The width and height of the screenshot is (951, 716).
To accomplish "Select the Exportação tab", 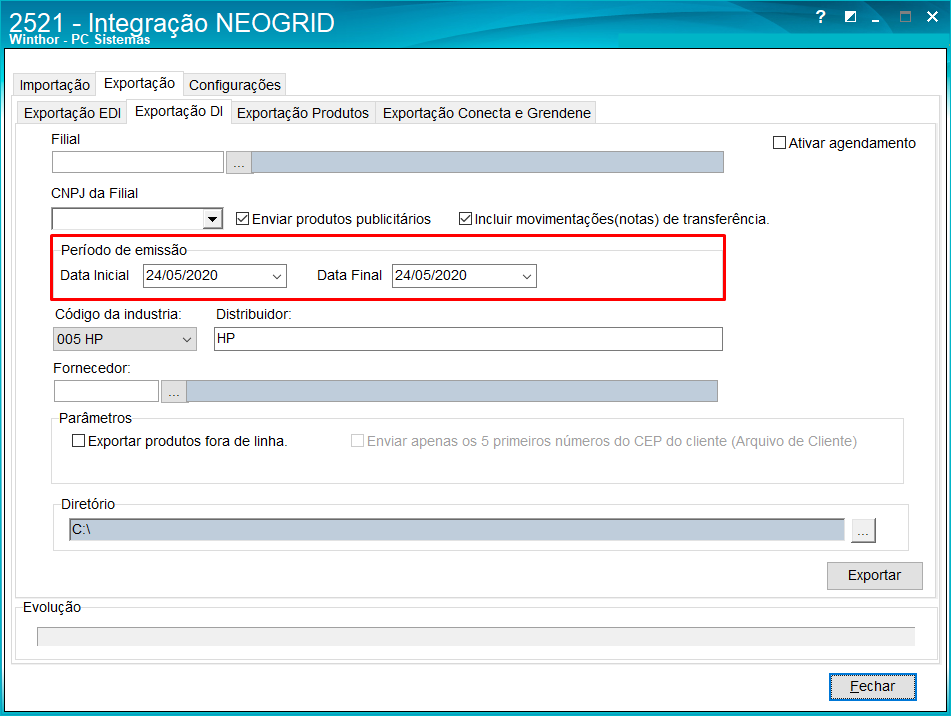I will coord(139,83).
